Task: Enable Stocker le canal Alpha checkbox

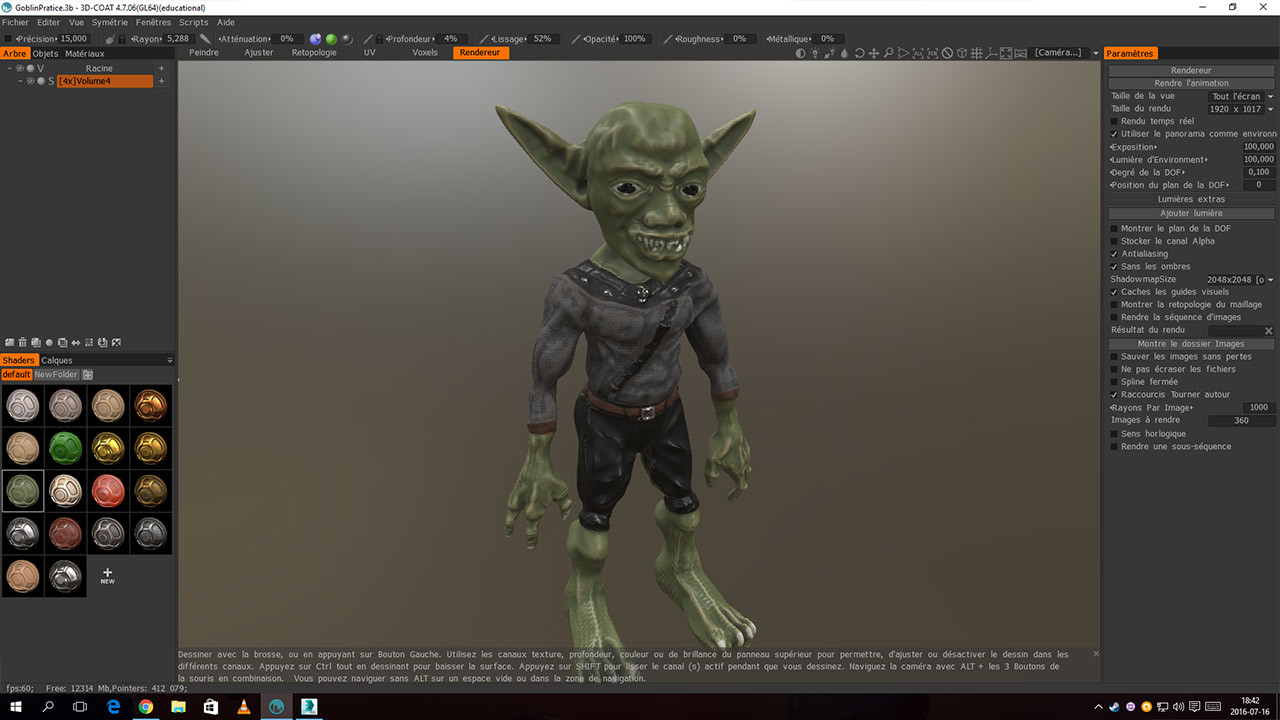Action: tap(1114, 241)
